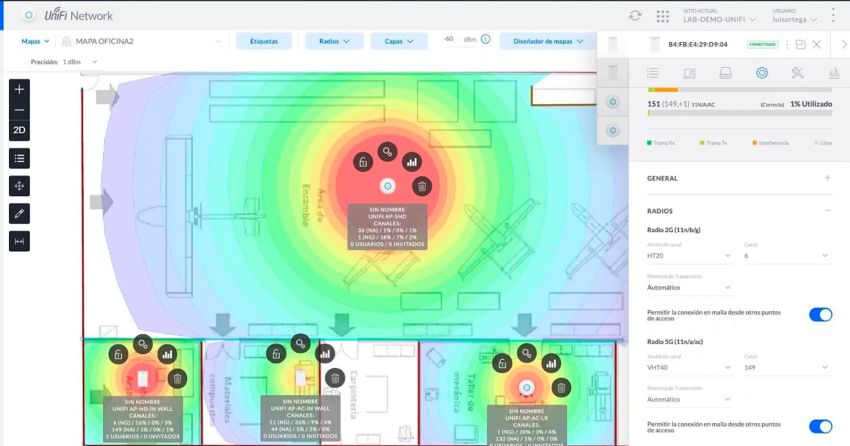The image size is (850, 446).
Task: Zoom in on the map with plus button
Action: point(19,89)
